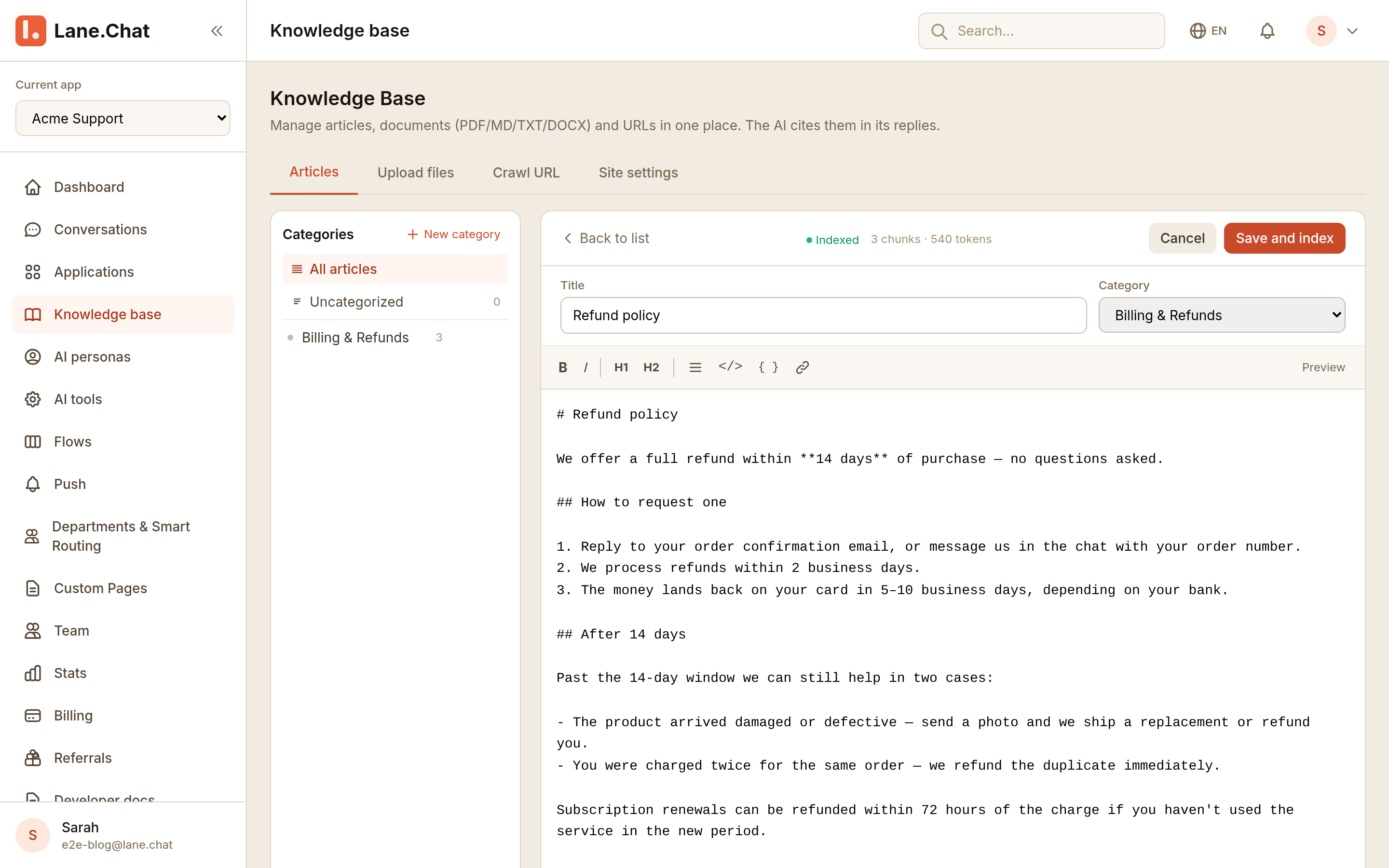Click the Custom Pages document icon
The image size is (1389, 868).
pos(33,588)
